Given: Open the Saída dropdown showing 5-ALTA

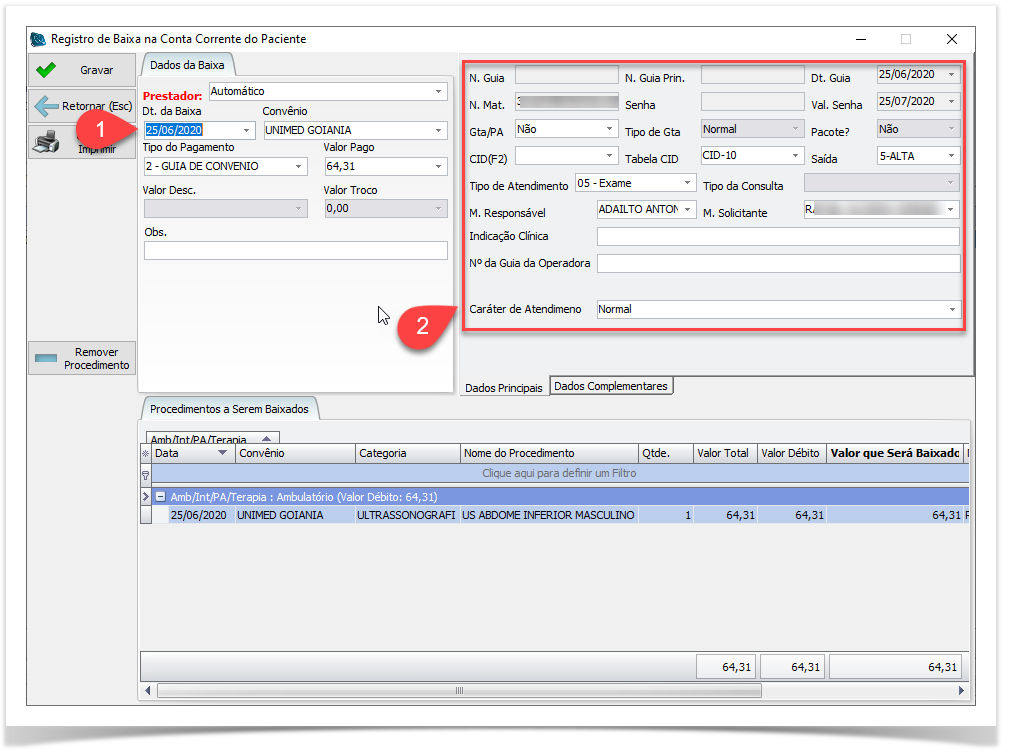Looking at the screenshot, I should click(x=951, y=156).
